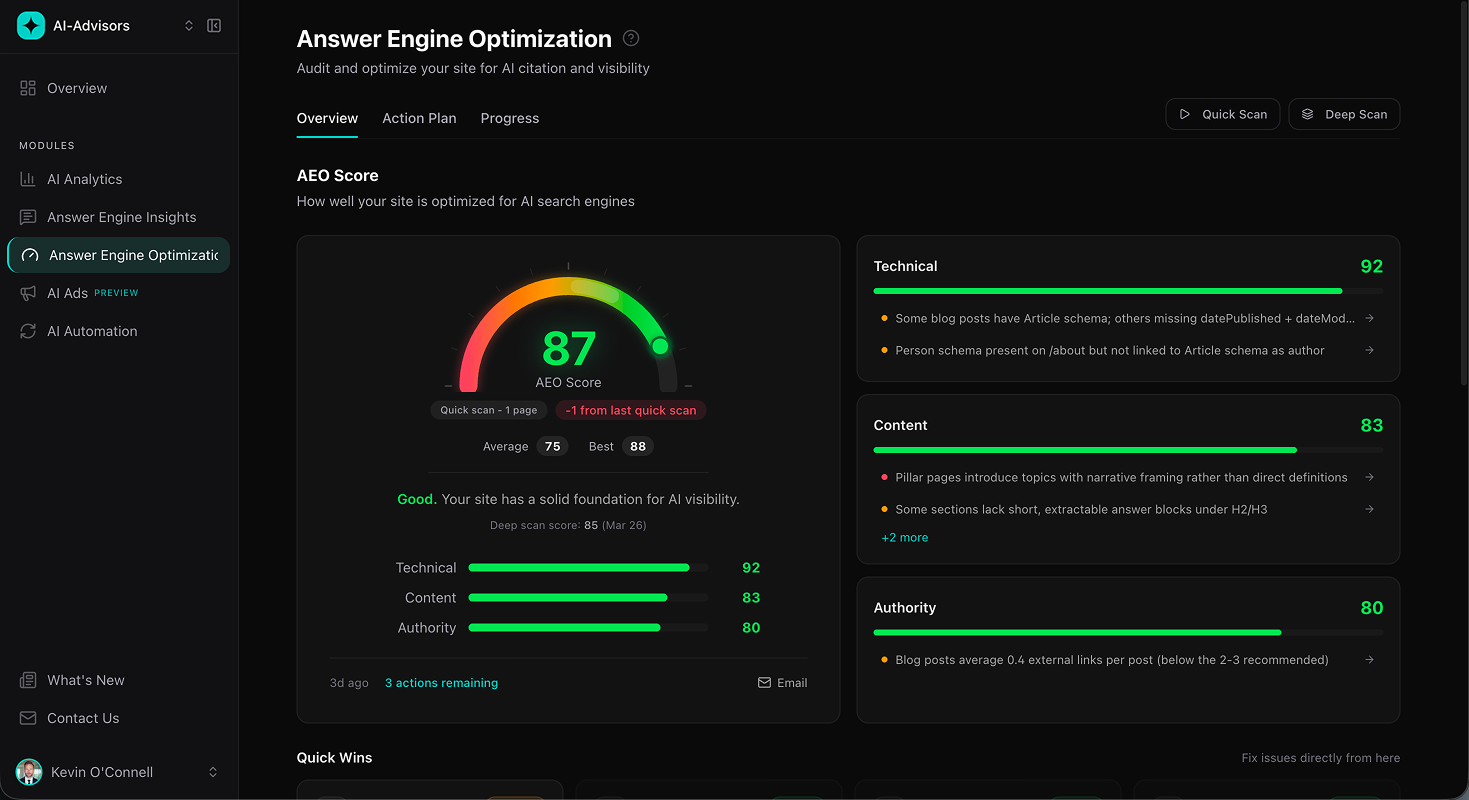Click the Quick scan - 1 page badge
The width and height of the screenshot is (1469, 800).
[489, 410]
